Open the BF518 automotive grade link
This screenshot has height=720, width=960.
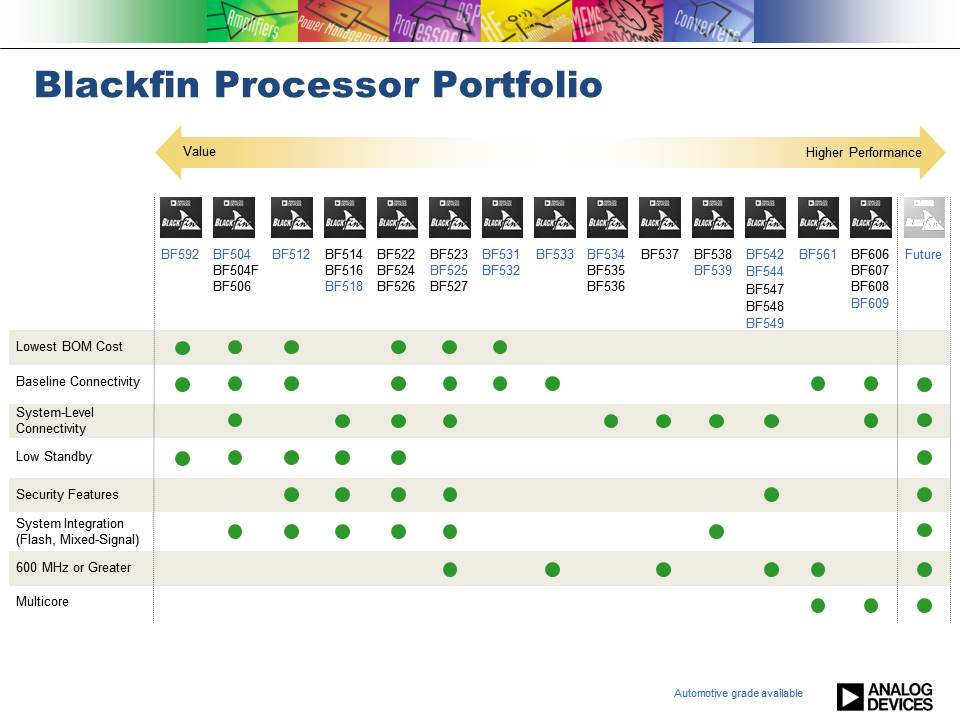(x=344, y=287)
